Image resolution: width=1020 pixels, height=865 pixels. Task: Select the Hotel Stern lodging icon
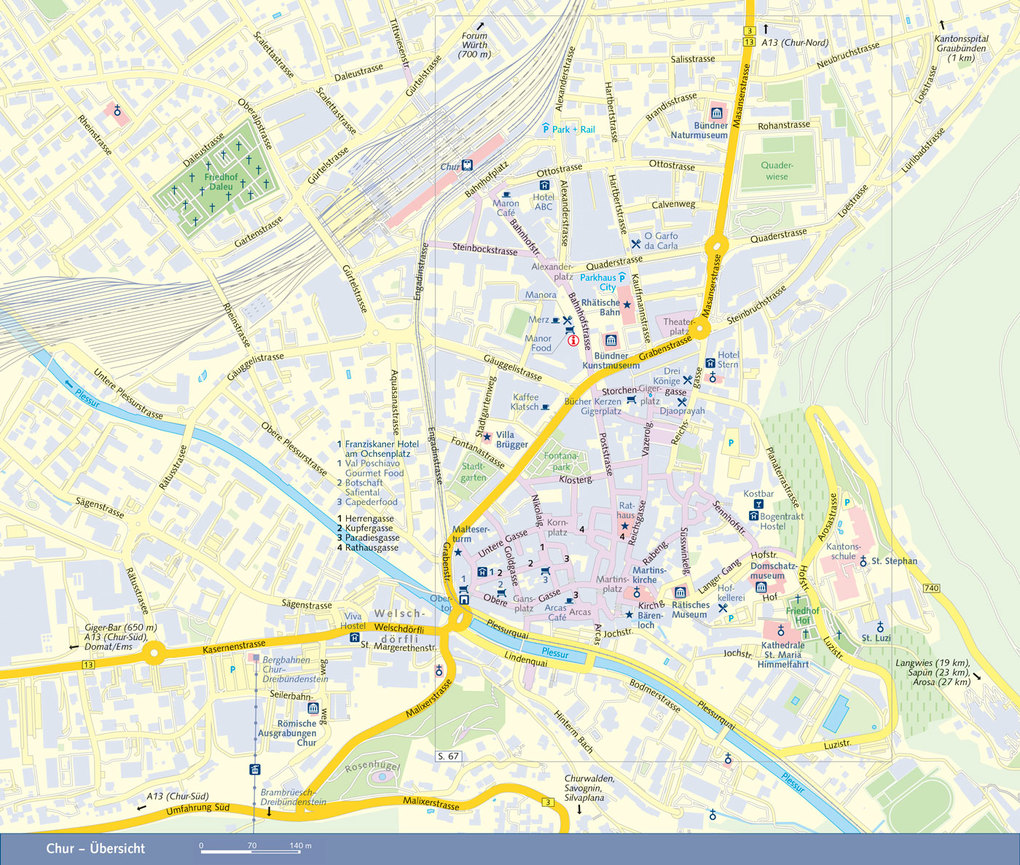pyautogui.click(x=710, y=363)
